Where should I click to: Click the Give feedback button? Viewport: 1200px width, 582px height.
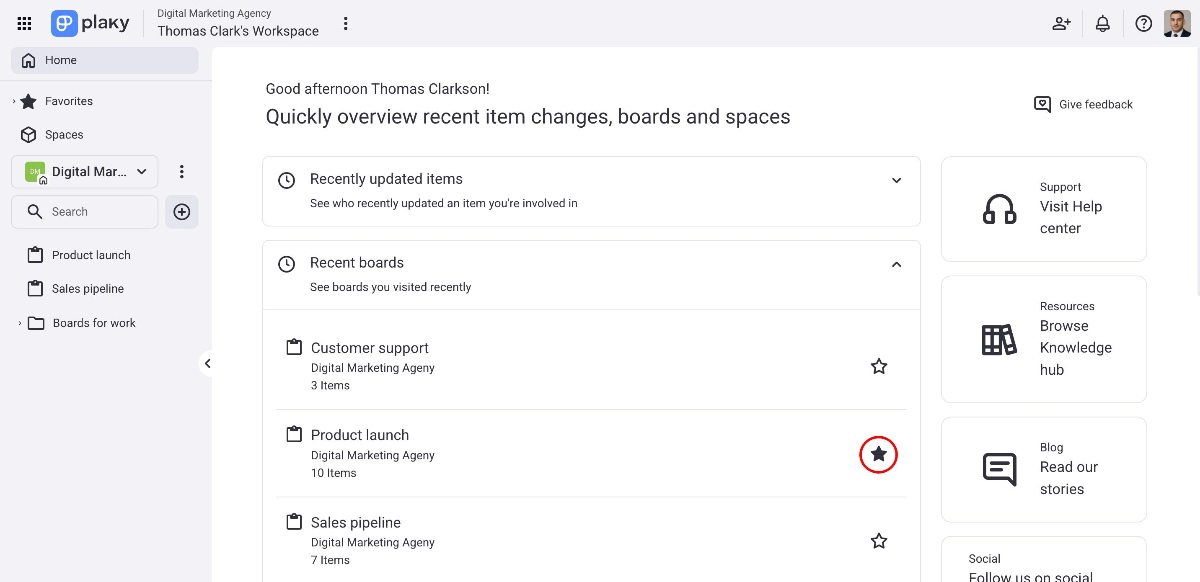[x=1083, y=104]
